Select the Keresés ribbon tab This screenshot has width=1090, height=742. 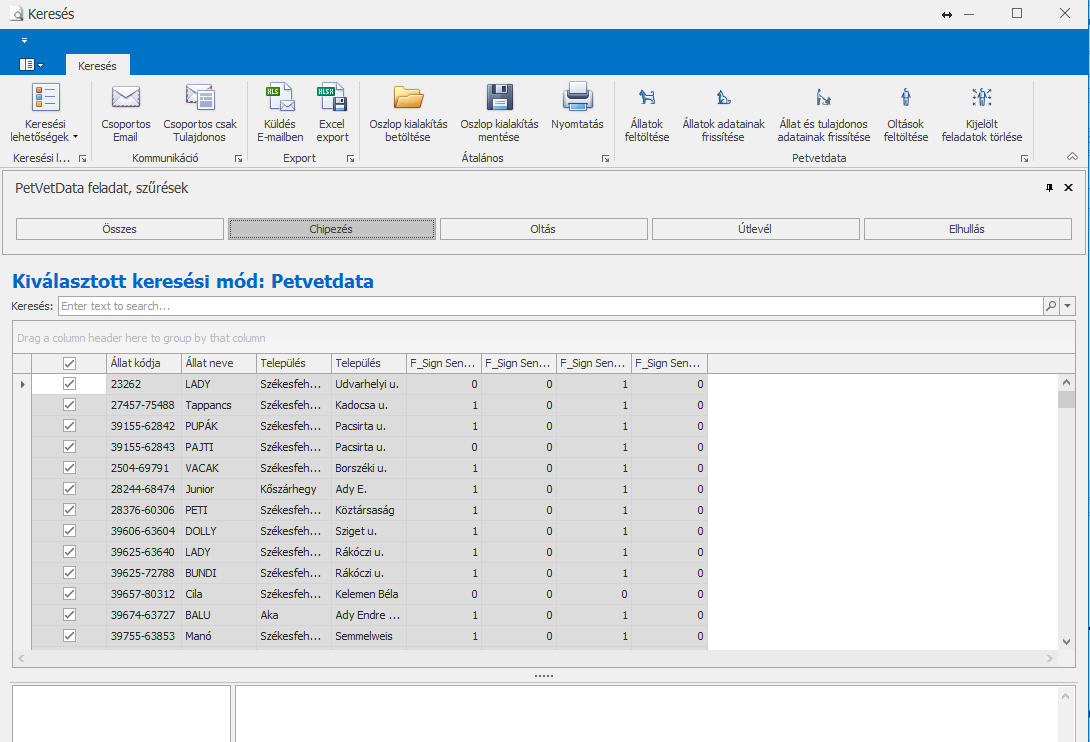tap(97, 65)
